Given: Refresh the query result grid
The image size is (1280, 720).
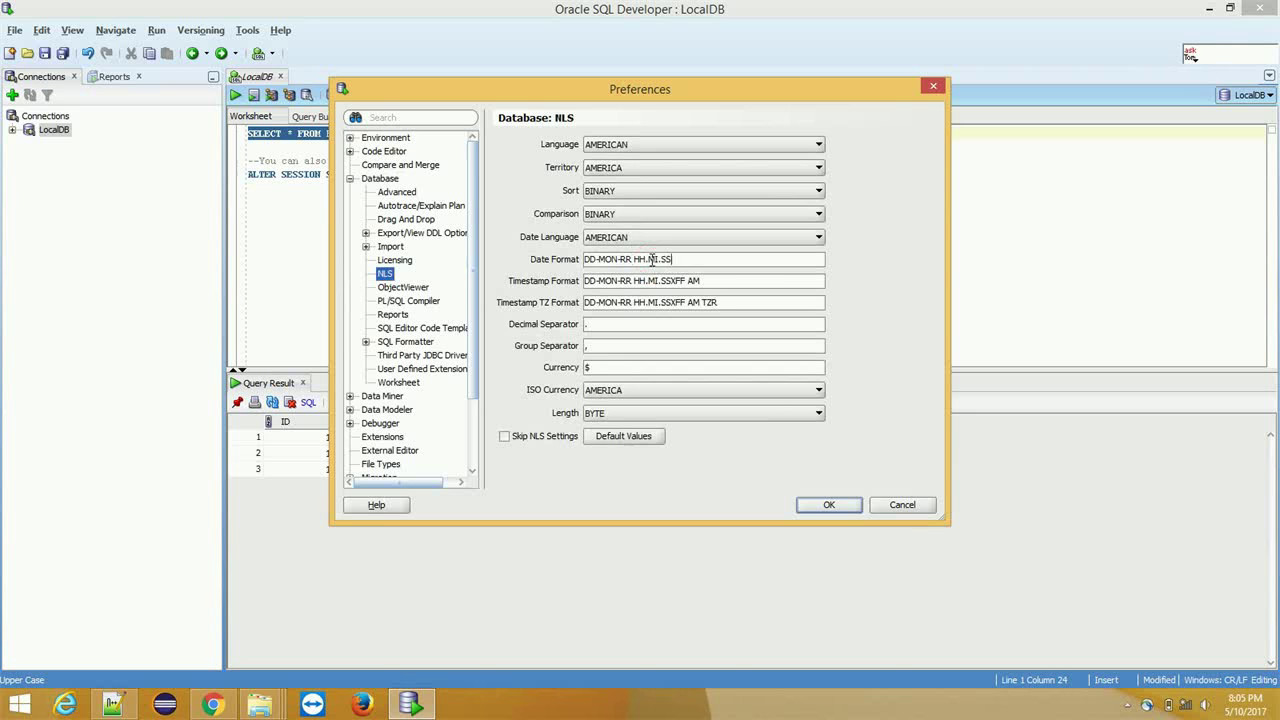Looking at the screenshot, I should (x=272, y=402).
